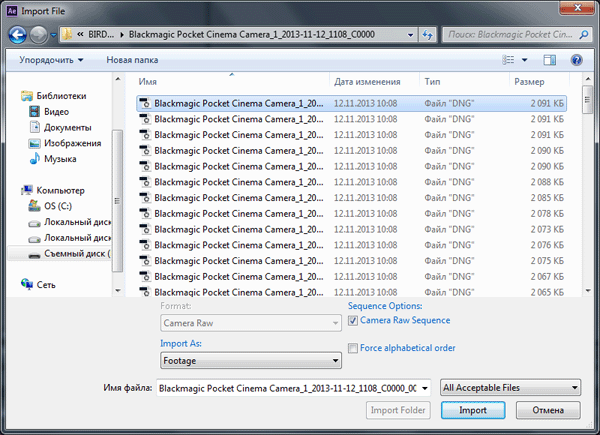600x435 pixels.
Task: Click the help question mark icon
Action: click(576, 60)
